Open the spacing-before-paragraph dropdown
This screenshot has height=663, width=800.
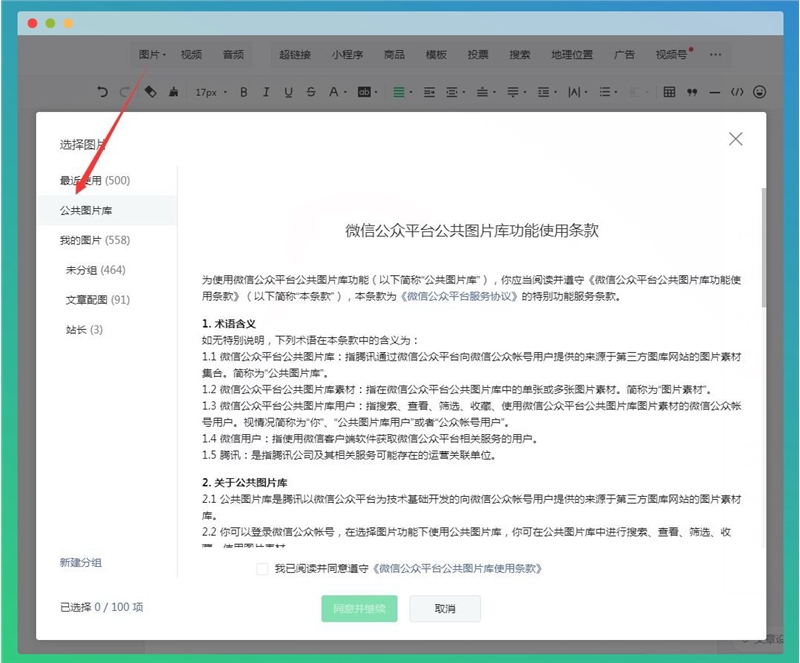click(x=485, y=92)
